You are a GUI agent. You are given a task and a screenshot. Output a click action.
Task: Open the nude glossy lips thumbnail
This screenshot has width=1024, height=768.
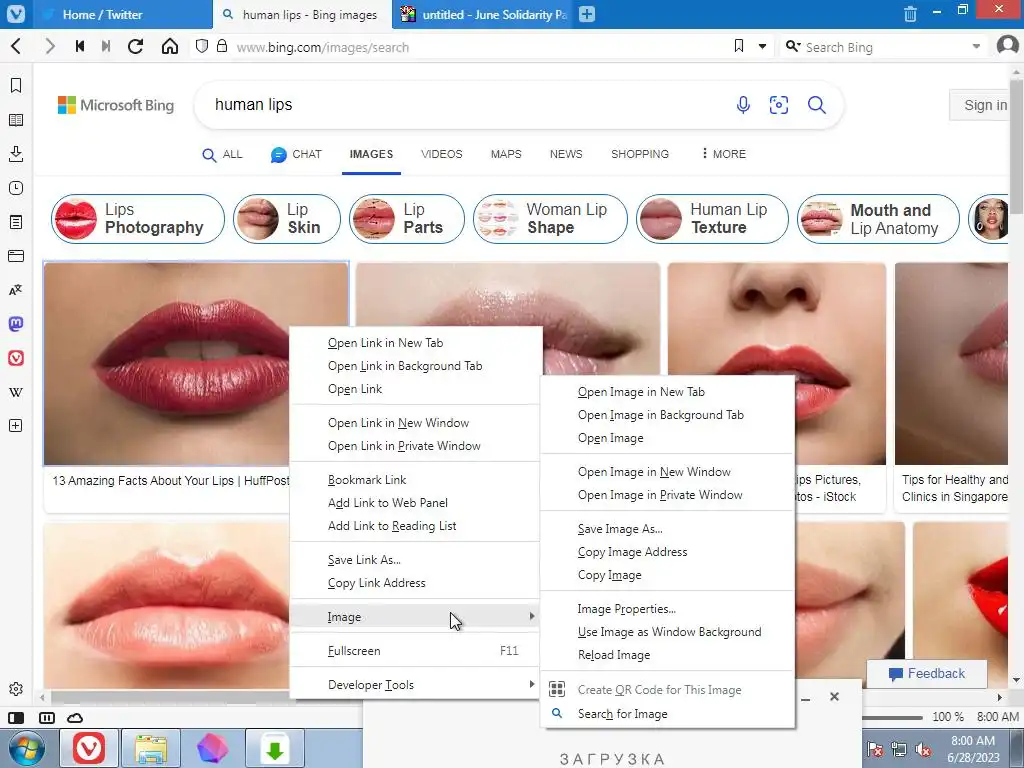click(507, 319)
